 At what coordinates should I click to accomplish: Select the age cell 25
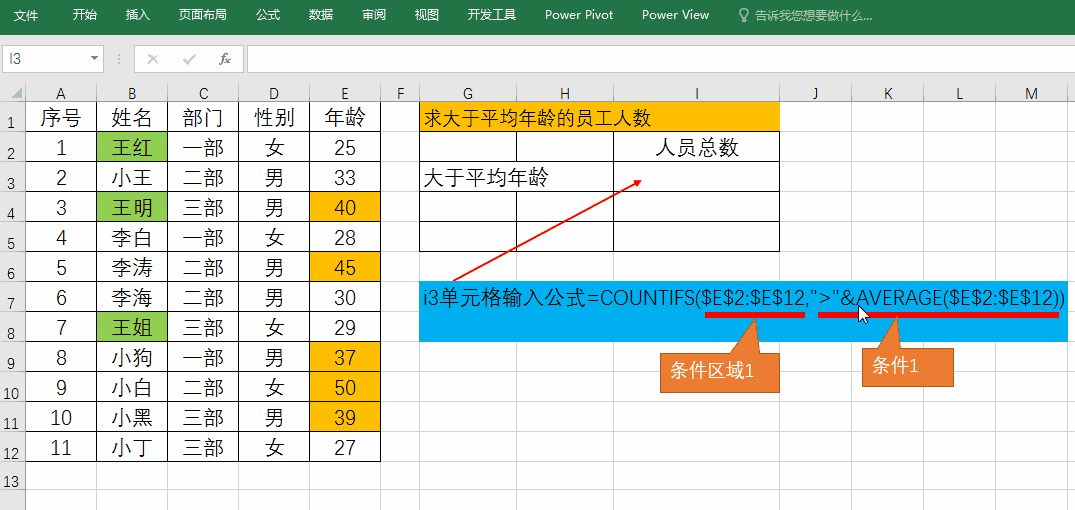(x=345, y=147)
